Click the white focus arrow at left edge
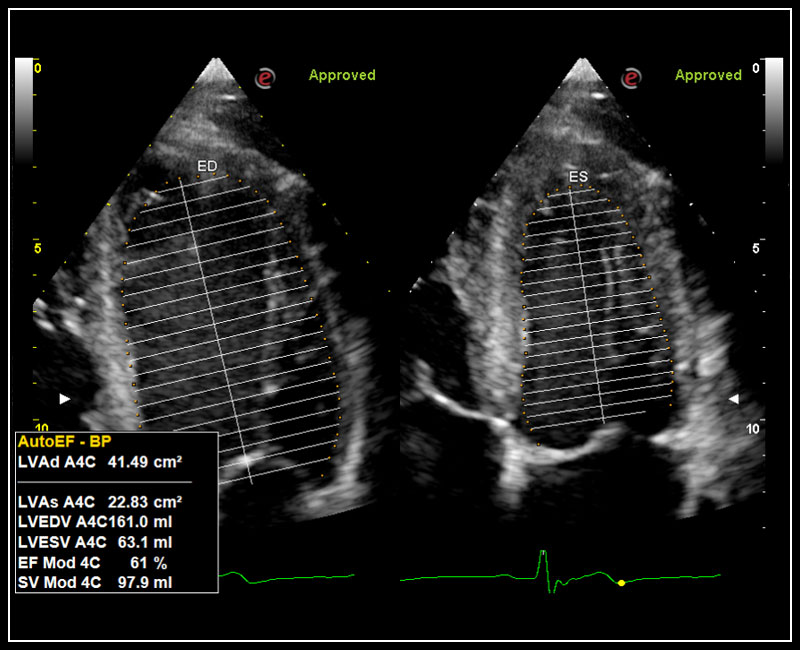Image resolution: width=800 pixels, height=650 pixels. (x=65, y=399)
